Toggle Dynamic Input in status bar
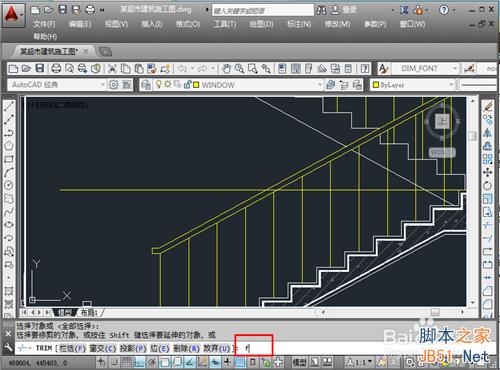This screenshot has width=500, height=370. 215,362
